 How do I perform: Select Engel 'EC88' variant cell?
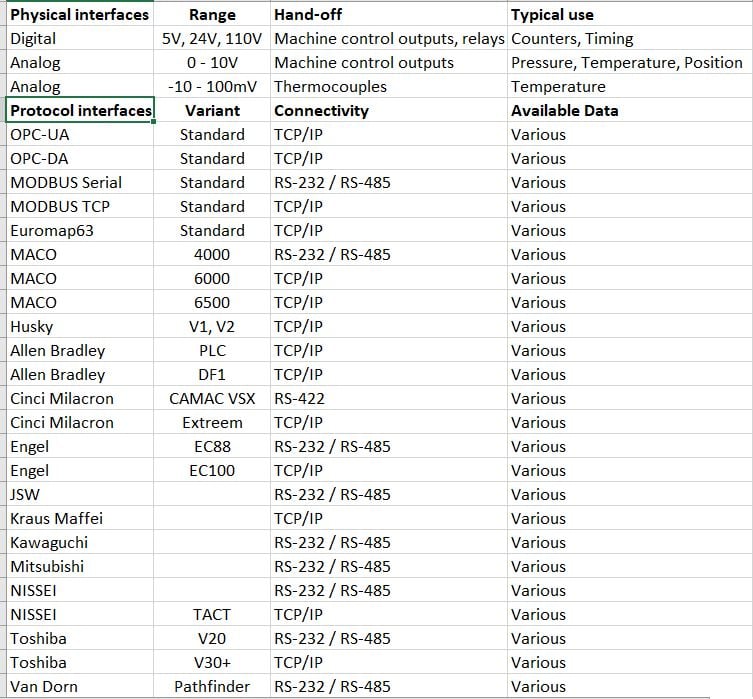tap(212, 446)
